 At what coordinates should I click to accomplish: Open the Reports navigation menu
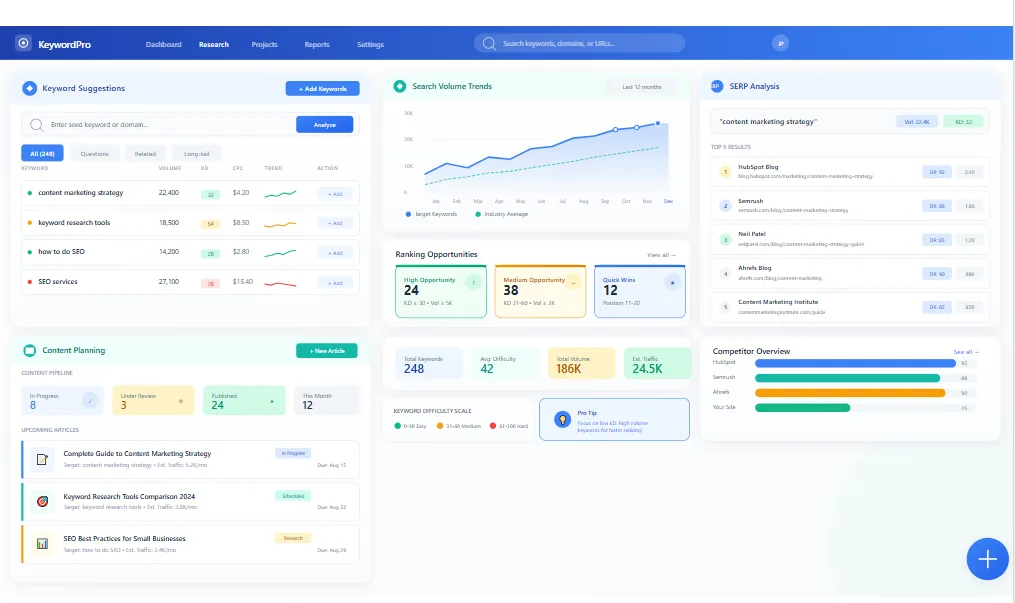[316, 44]
